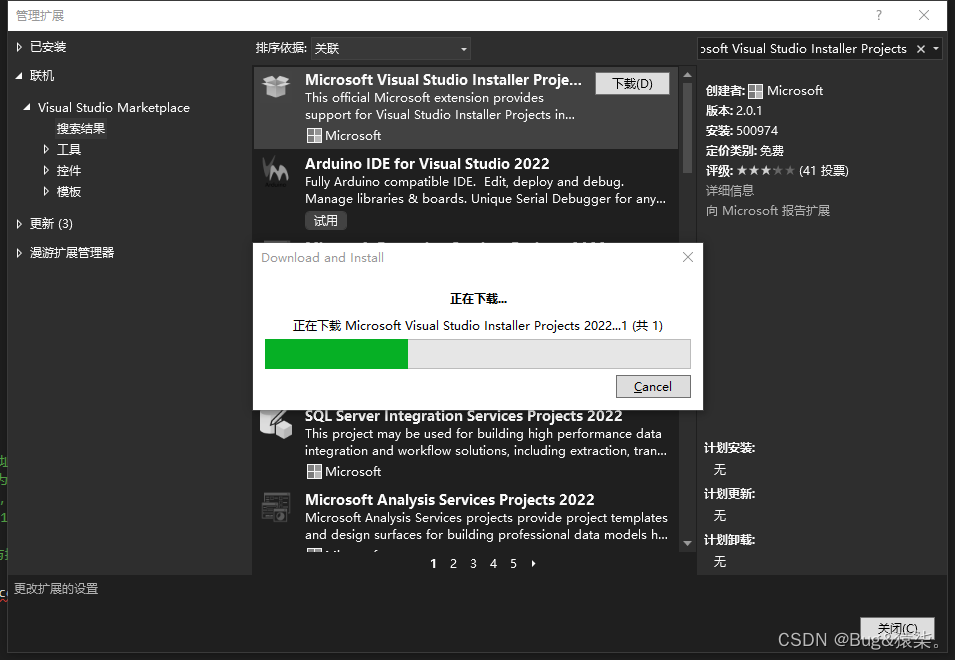
Task: Click the Microsoft Visual Studio Installer Projects package icon
Action: (276, 85)
